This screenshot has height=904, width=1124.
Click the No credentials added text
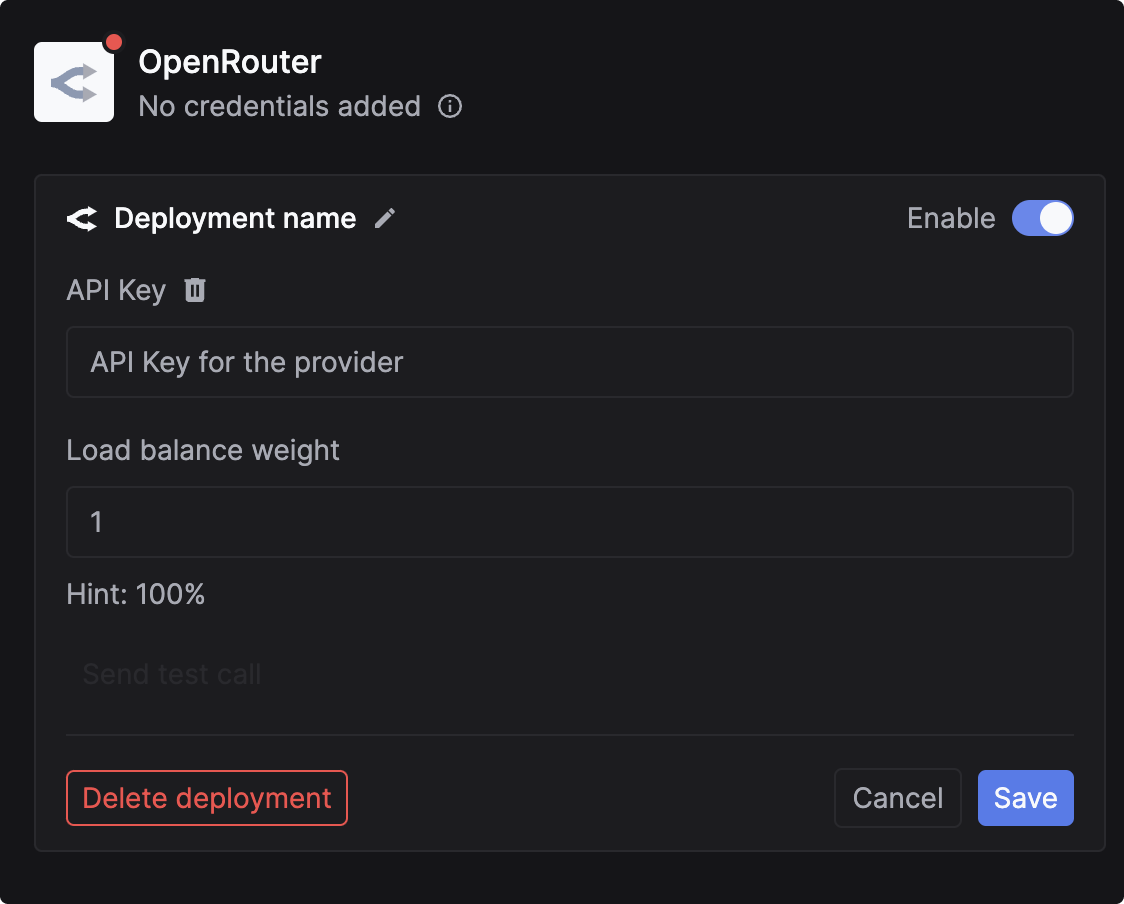click(279, 106)
